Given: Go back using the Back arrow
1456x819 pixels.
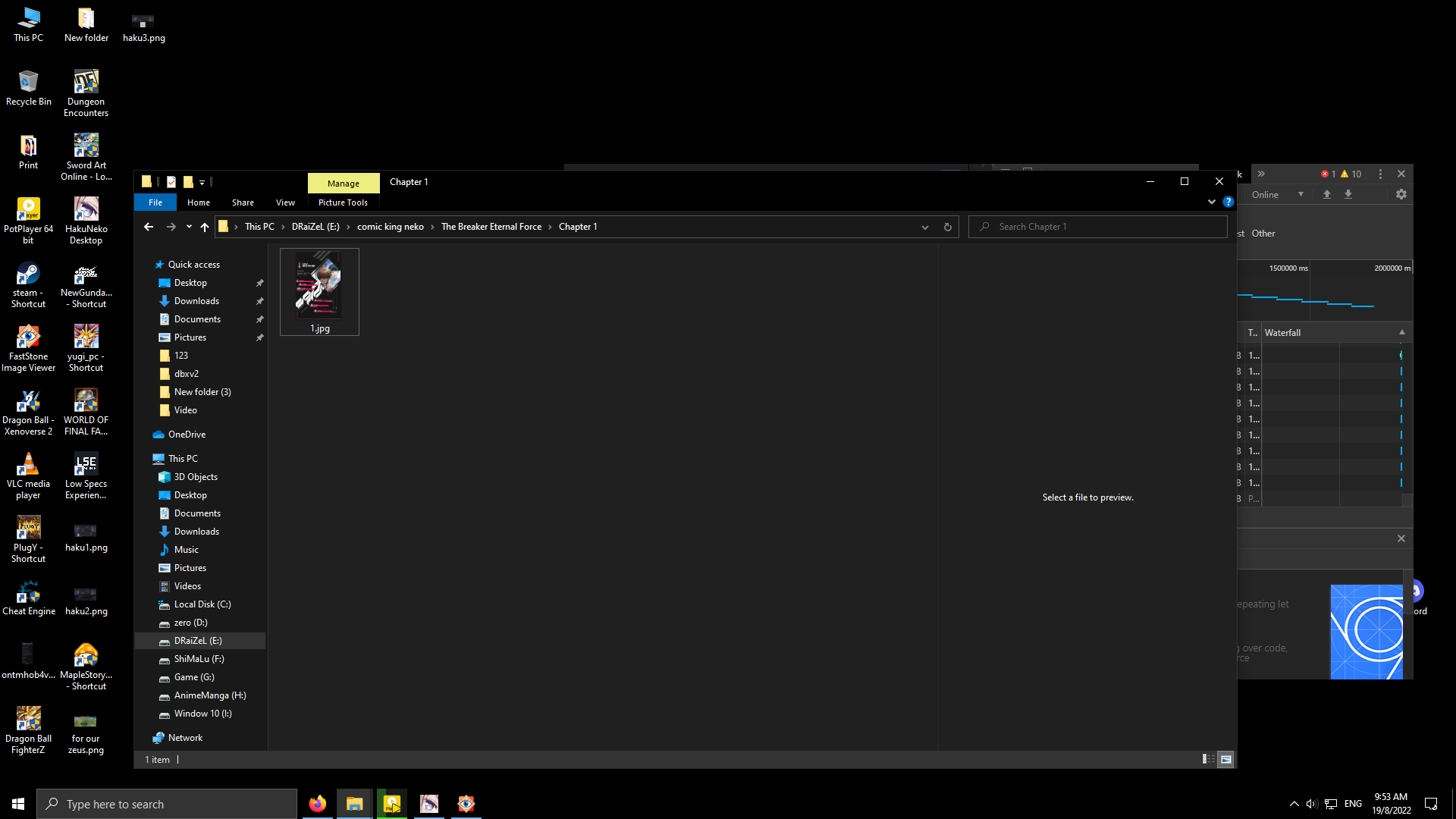Looking at the screenshot, I should pos(149,227).
